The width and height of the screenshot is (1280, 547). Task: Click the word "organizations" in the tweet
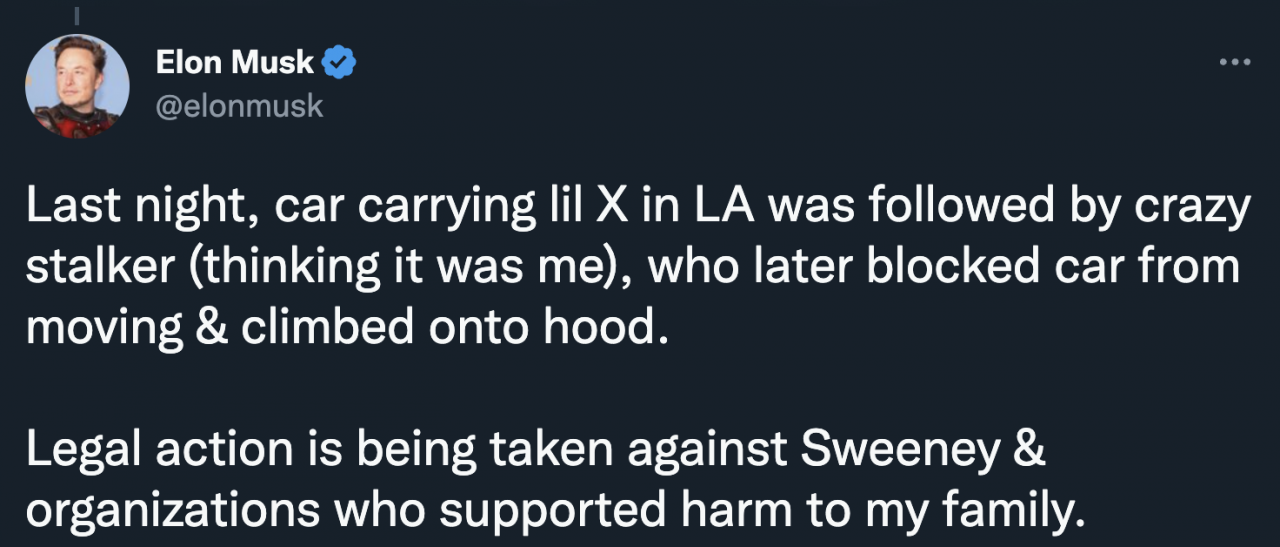(x=171, y=509)
